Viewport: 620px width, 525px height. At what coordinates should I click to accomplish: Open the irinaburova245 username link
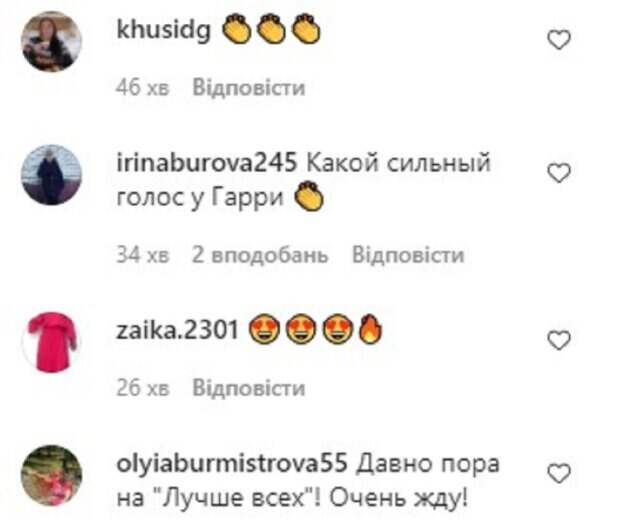(x=207, y=163)
